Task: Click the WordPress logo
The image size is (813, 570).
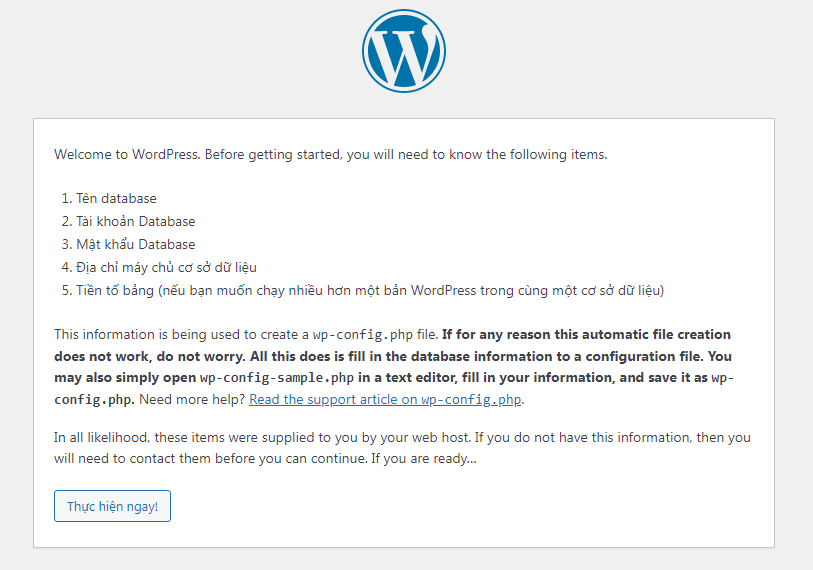Action: point(404,51)
